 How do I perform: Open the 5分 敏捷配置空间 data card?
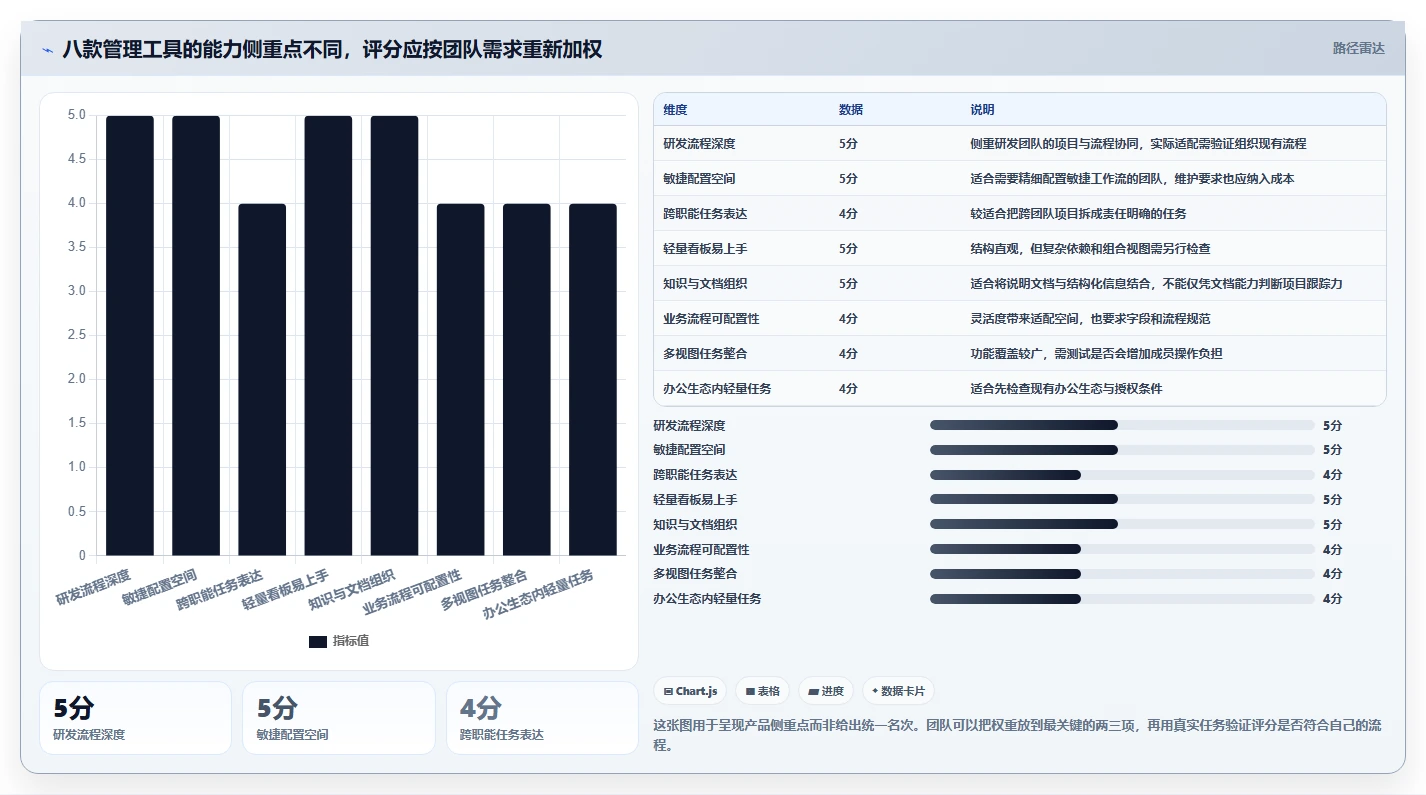pos(339,718)
